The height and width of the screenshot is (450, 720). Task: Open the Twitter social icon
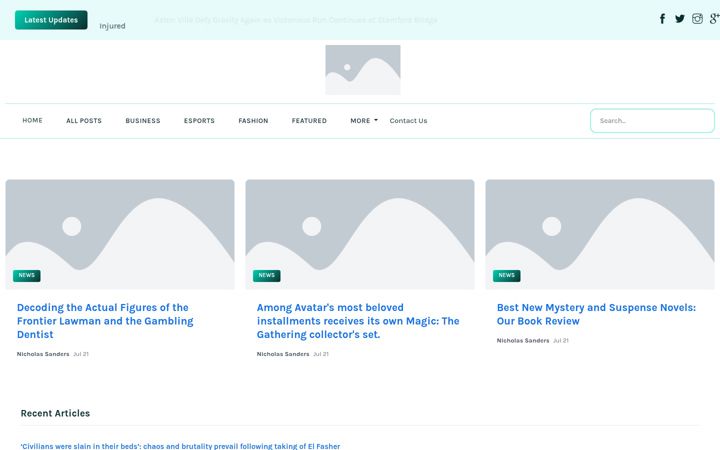pos(680,19)
